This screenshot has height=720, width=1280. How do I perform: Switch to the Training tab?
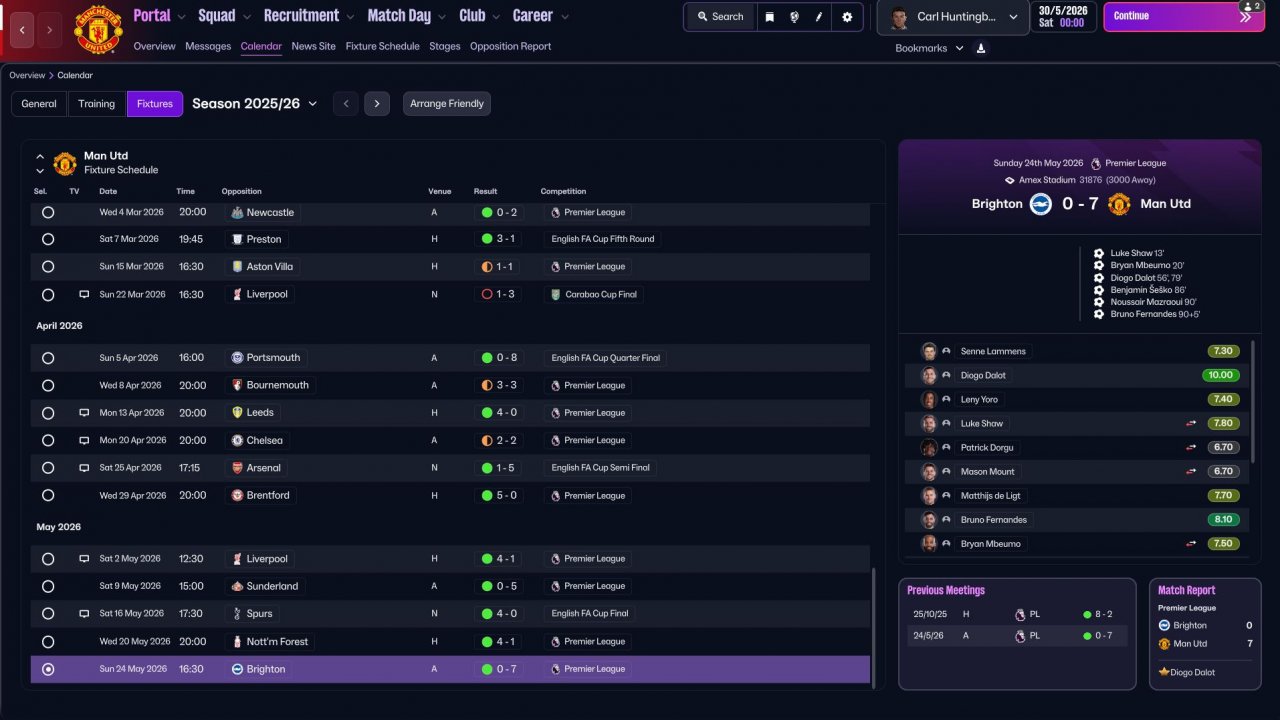click(x=97, y=104)
